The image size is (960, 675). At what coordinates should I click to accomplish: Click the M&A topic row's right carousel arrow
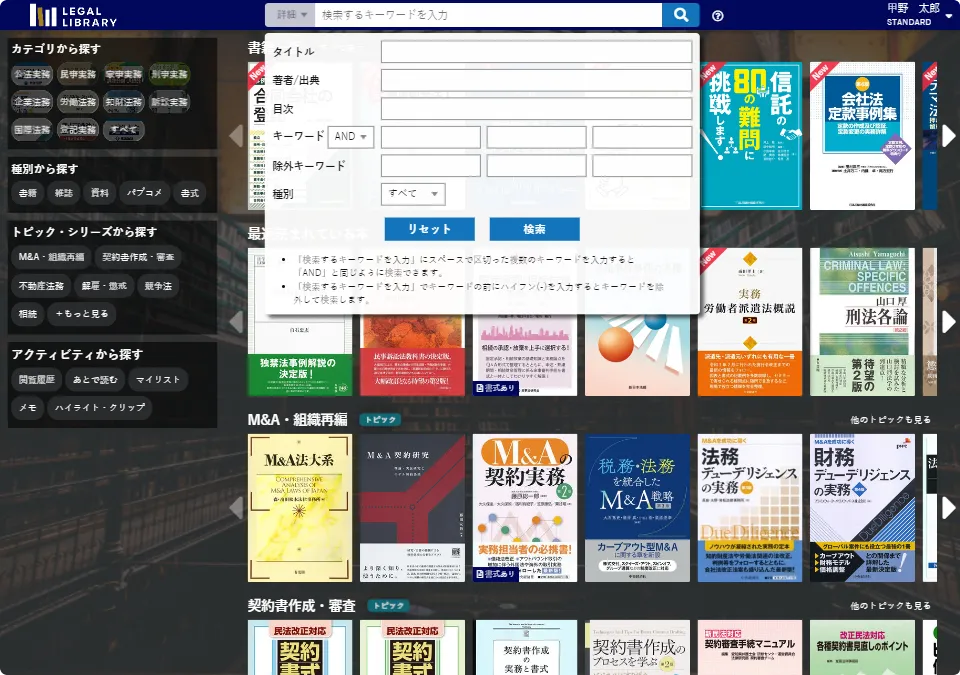(948, 508)
